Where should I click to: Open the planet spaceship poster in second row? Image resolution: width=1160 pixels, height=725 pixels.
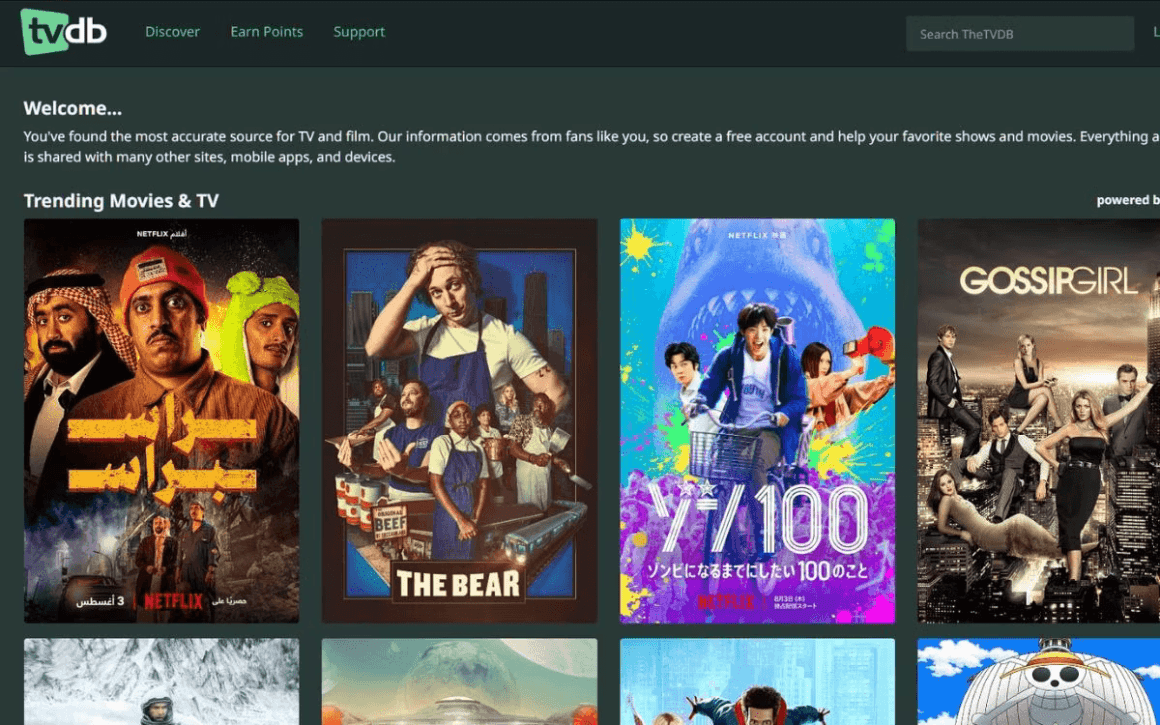pos(459,681)
